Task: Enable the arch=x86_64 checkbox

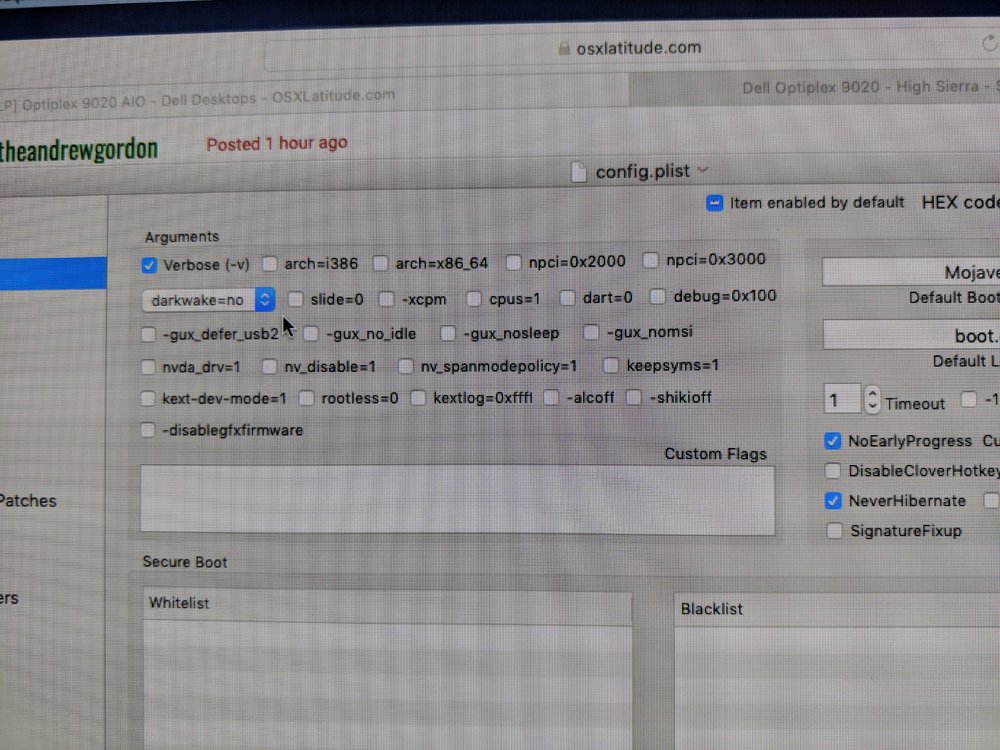Action: [x=380, y=263]
